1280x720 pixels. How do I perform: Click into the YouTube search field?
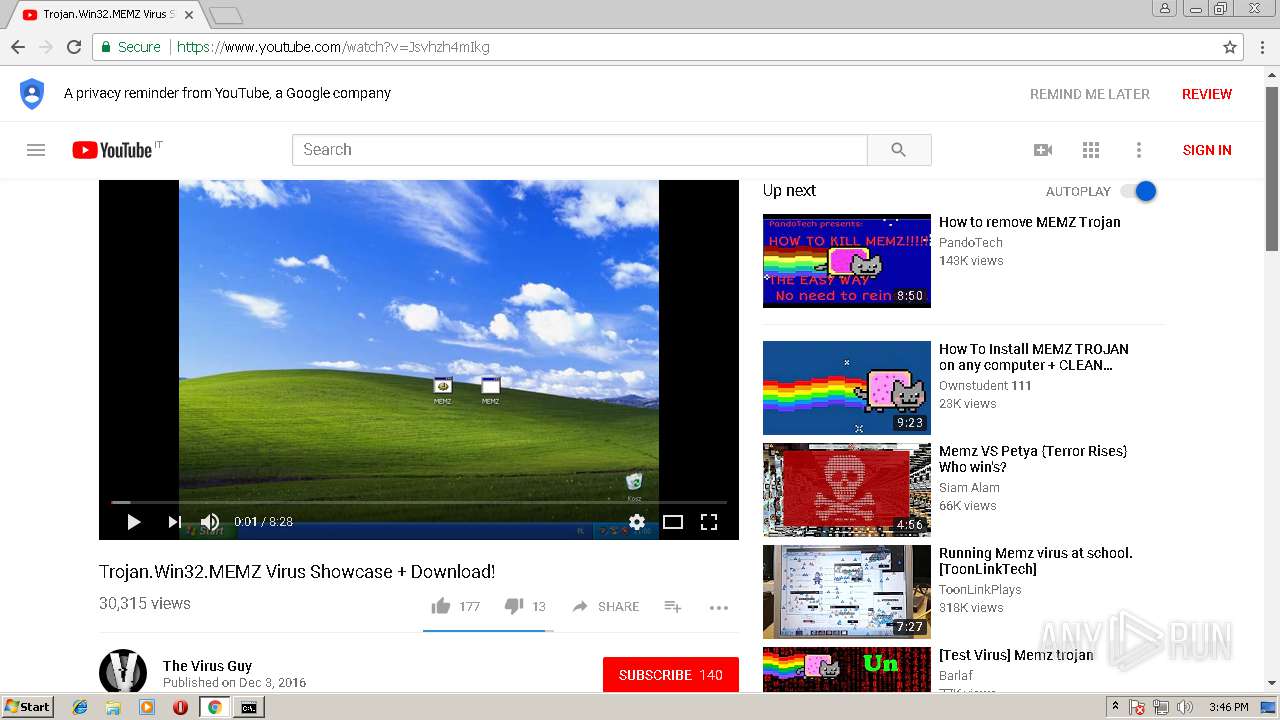(x=580, y=150)
